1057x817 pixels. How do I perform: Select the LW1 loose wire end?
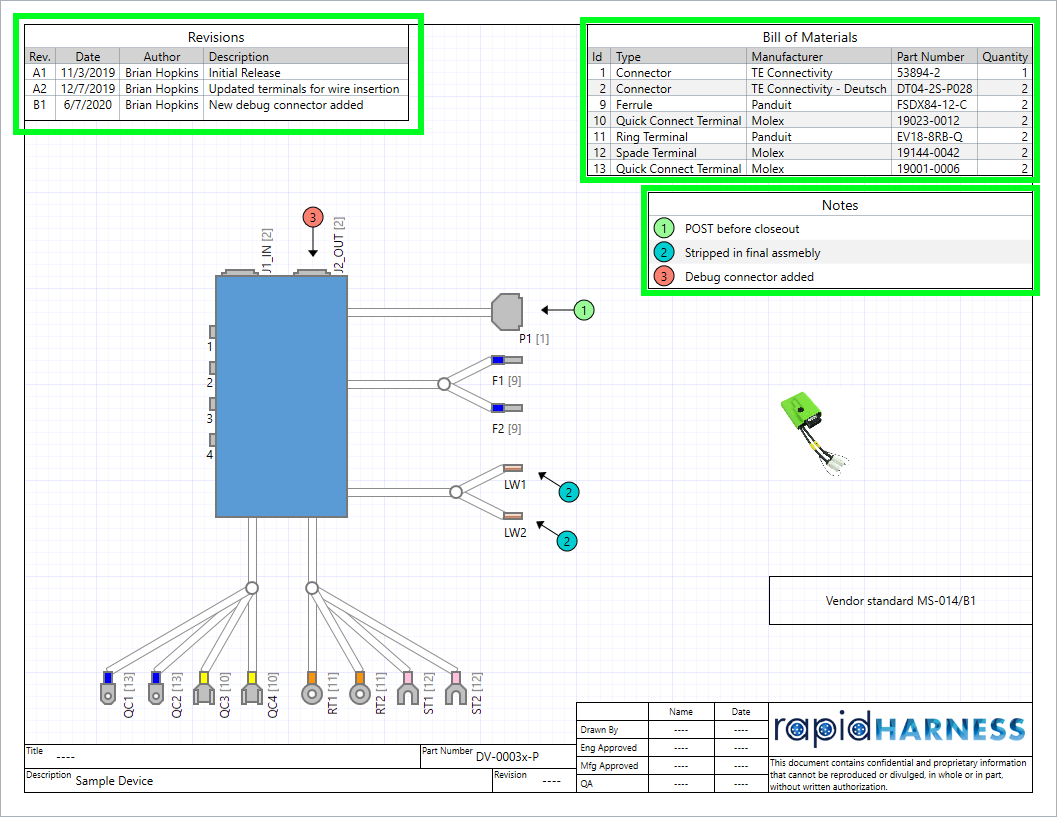pyautogui.click(x=513, y=468)
